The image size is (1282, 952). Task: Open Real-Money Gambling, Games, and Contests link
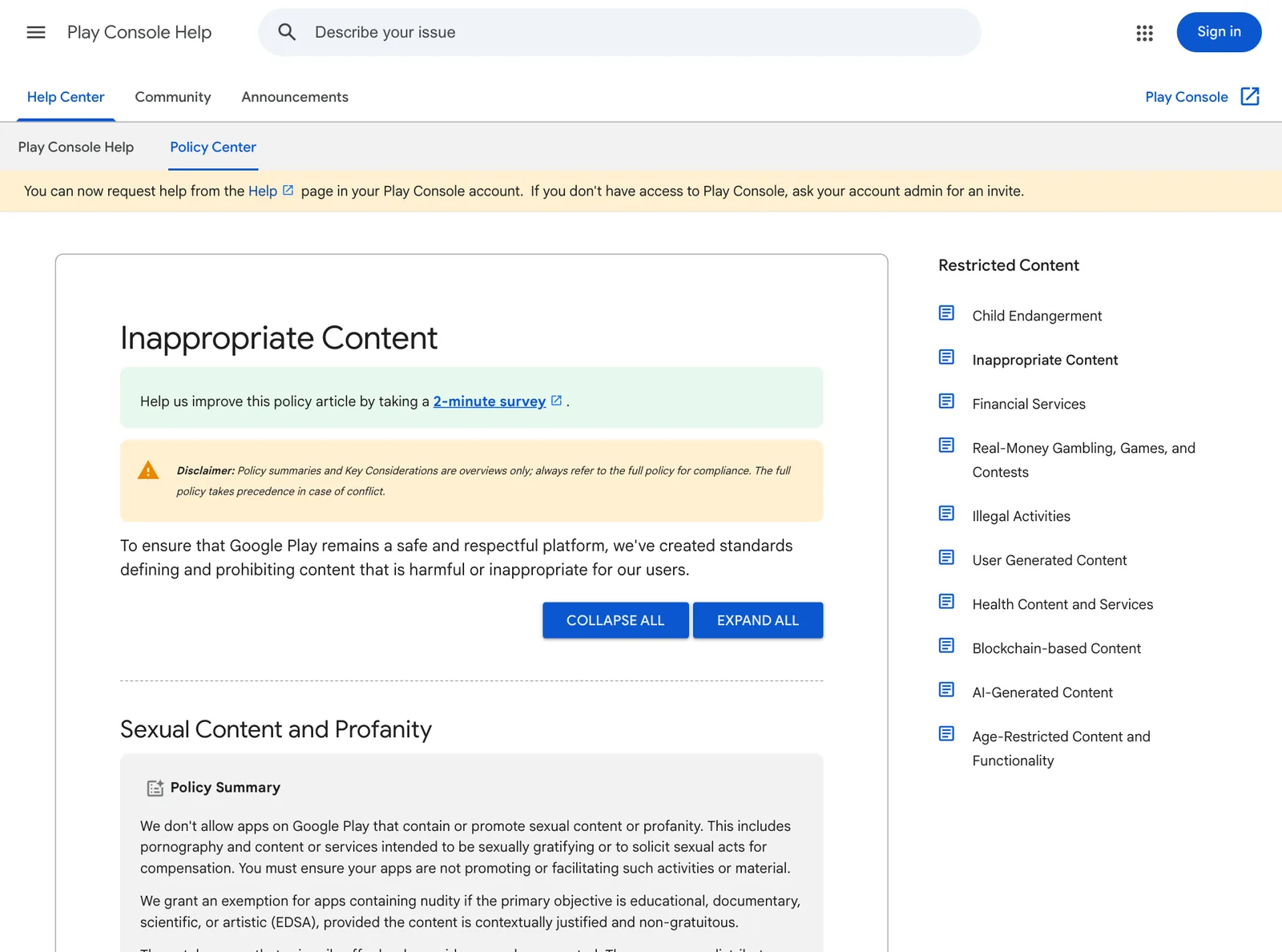(1083, 460)
